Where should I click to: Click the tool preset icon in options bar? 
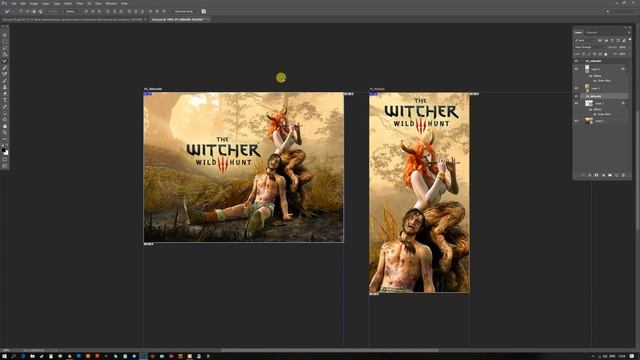pos(7,11)
